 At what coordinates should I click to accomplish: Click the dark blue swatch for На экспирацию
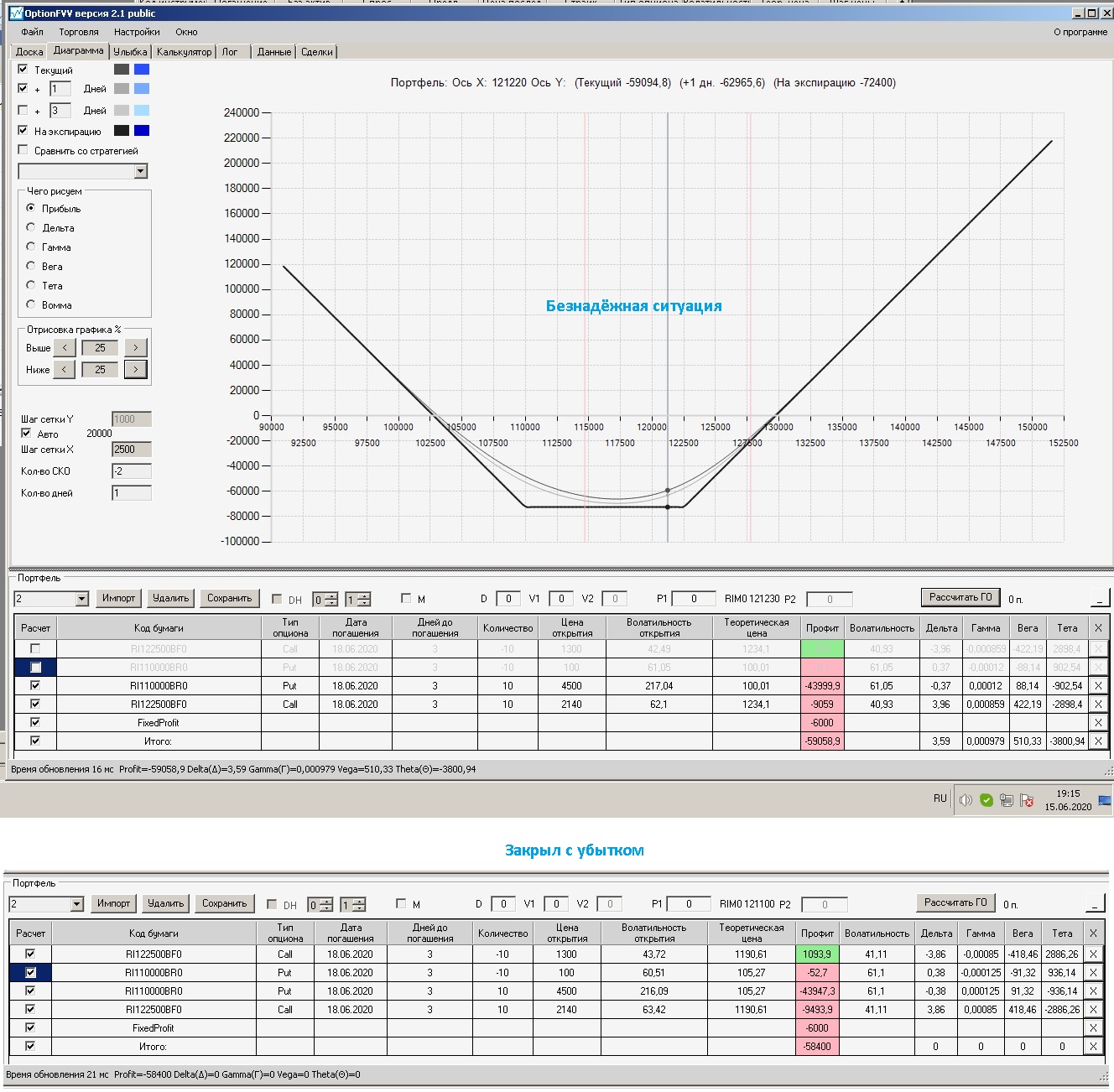(x=142, y=131)
